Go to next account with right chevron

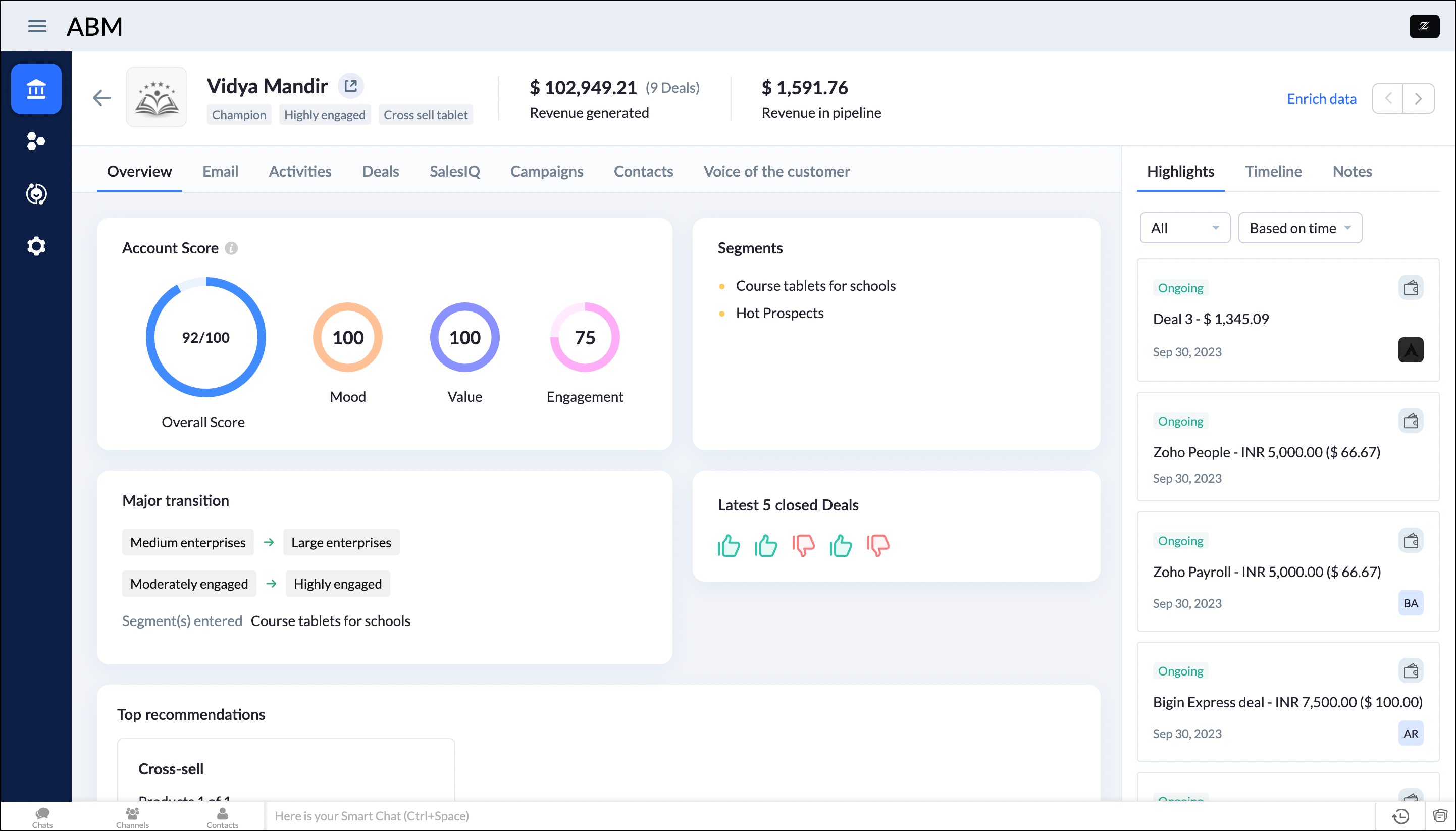[x=1418, y=99]
